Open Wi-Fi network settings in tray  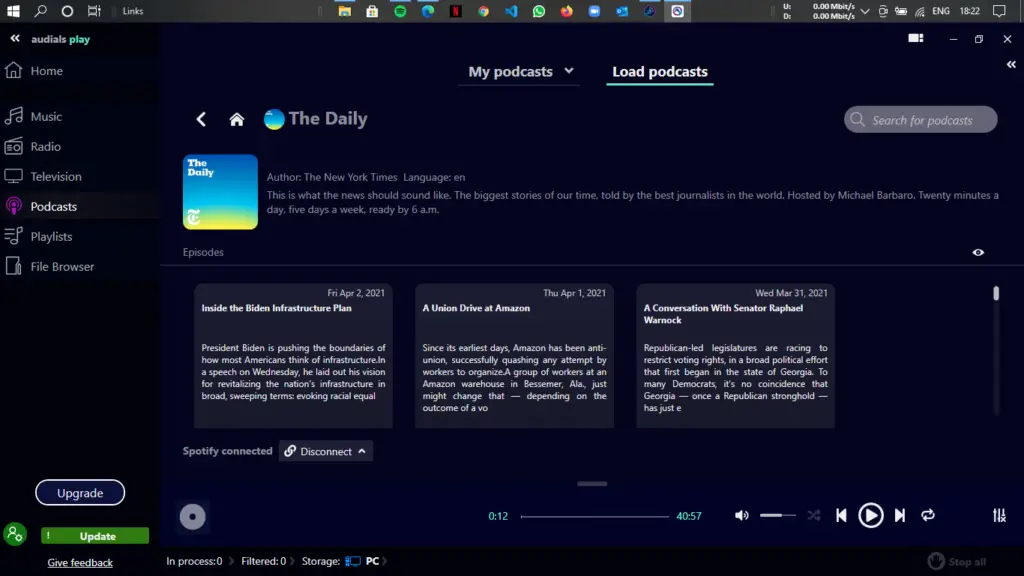pyautogui.click(x=920, y=11)
